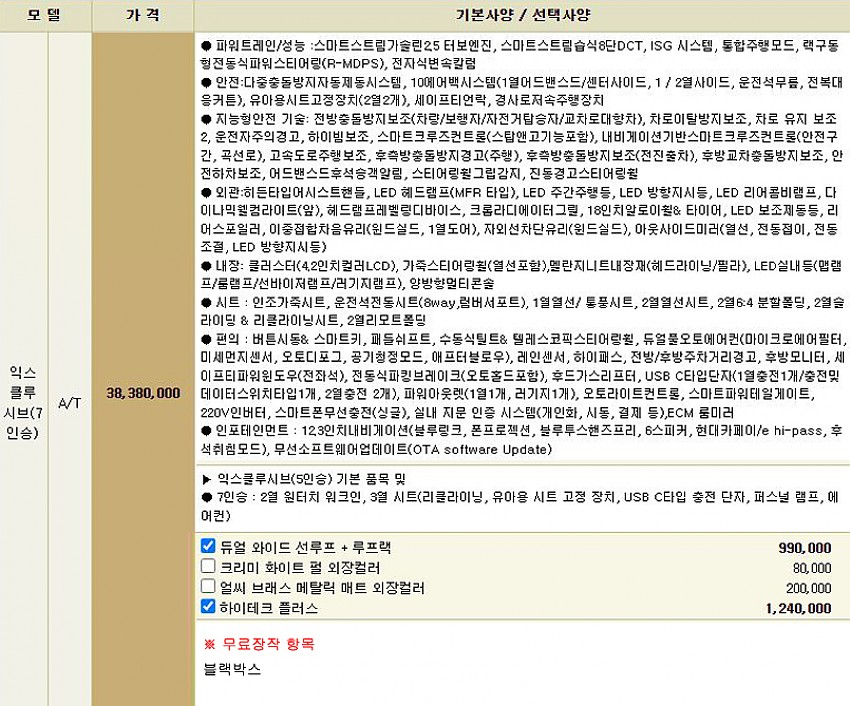This screenshot has height=706, width=850.
Task: Click the 38,380,000 base price
Action: point(142,393)
